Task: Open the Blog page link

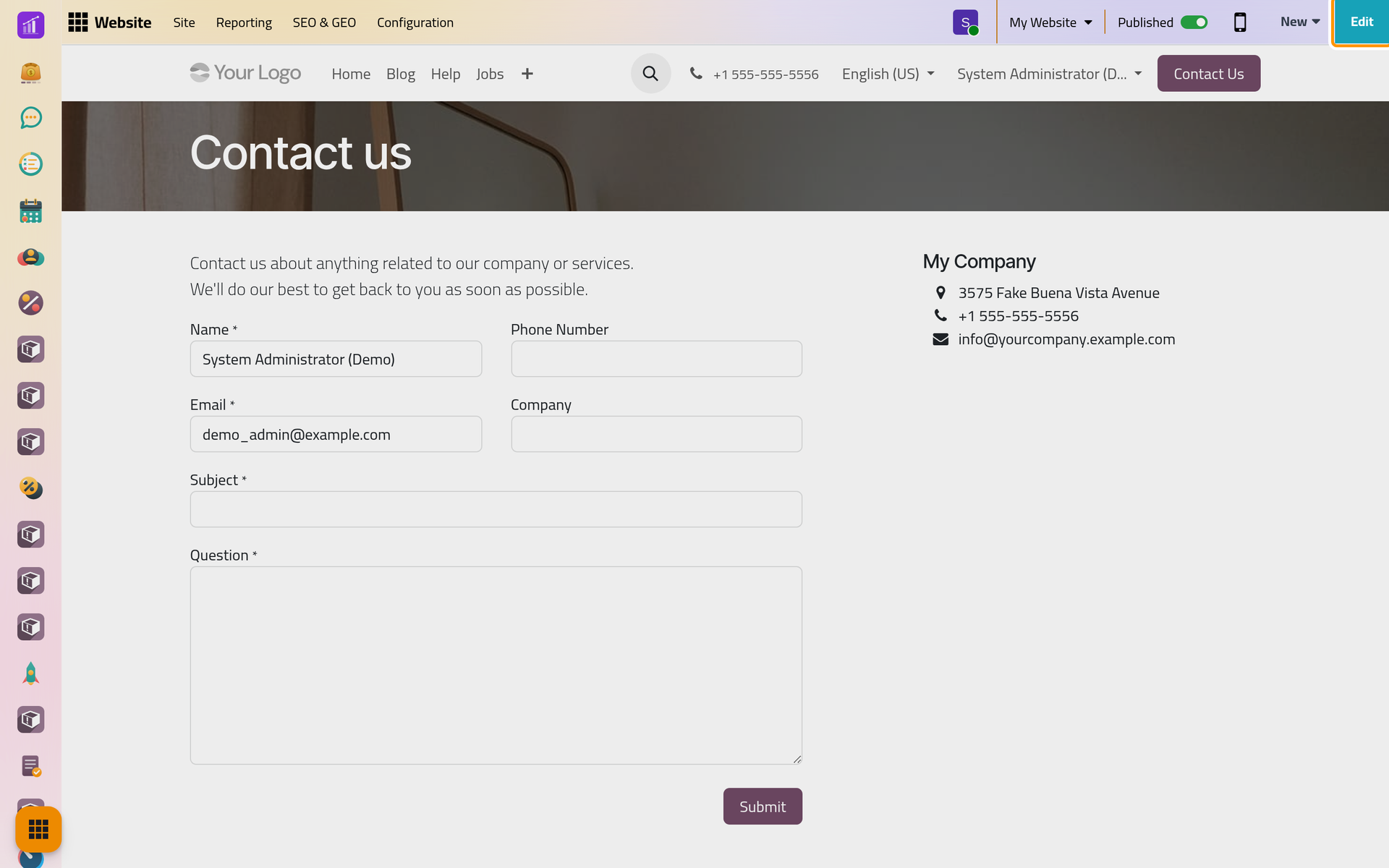Action: click(401, 74)
